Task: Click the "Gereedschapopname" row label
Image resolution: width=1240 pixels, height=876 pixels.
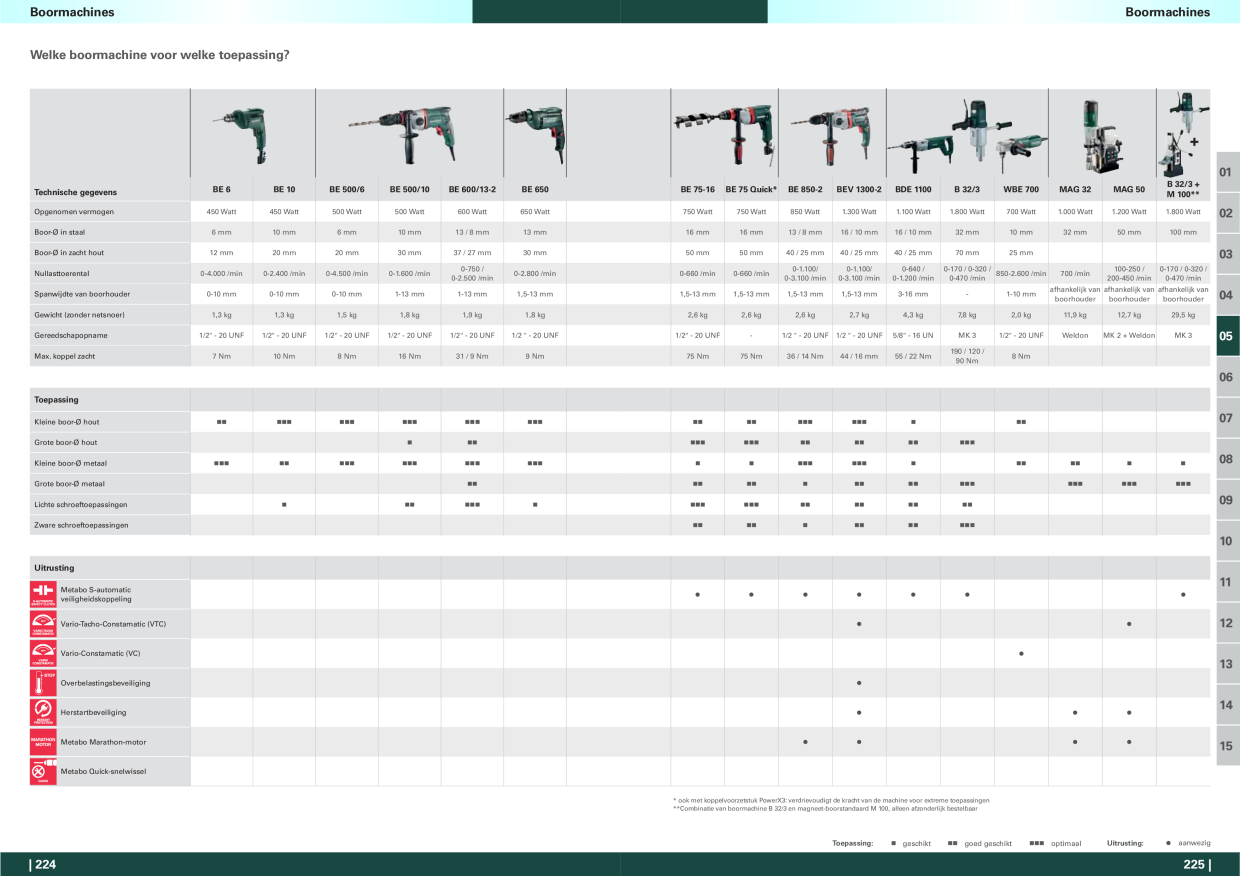Action: tap(69, 335)
